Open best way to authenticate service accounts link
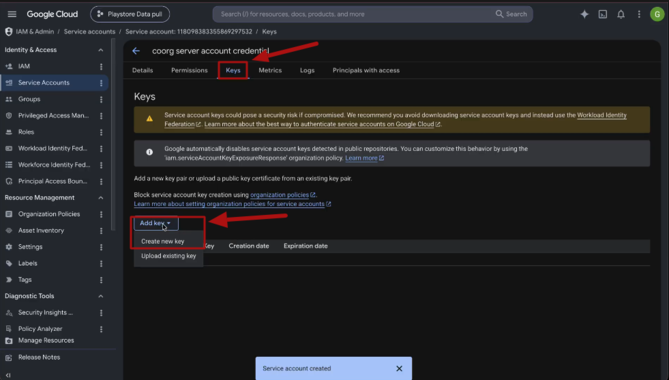 (322, 124)
